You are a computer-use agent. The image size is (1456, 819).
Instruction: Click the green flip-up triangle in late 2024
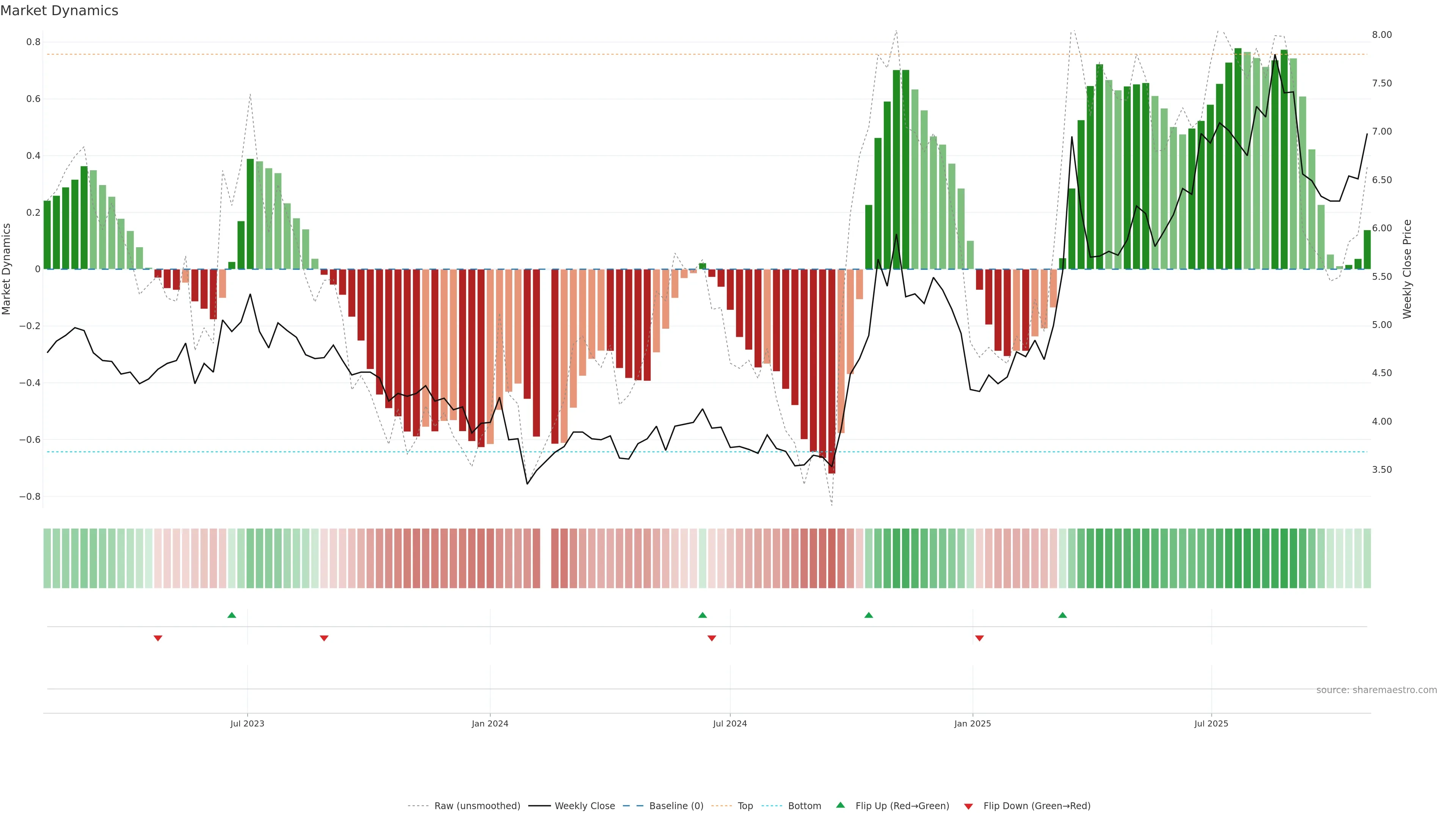[x=869, y=615]
